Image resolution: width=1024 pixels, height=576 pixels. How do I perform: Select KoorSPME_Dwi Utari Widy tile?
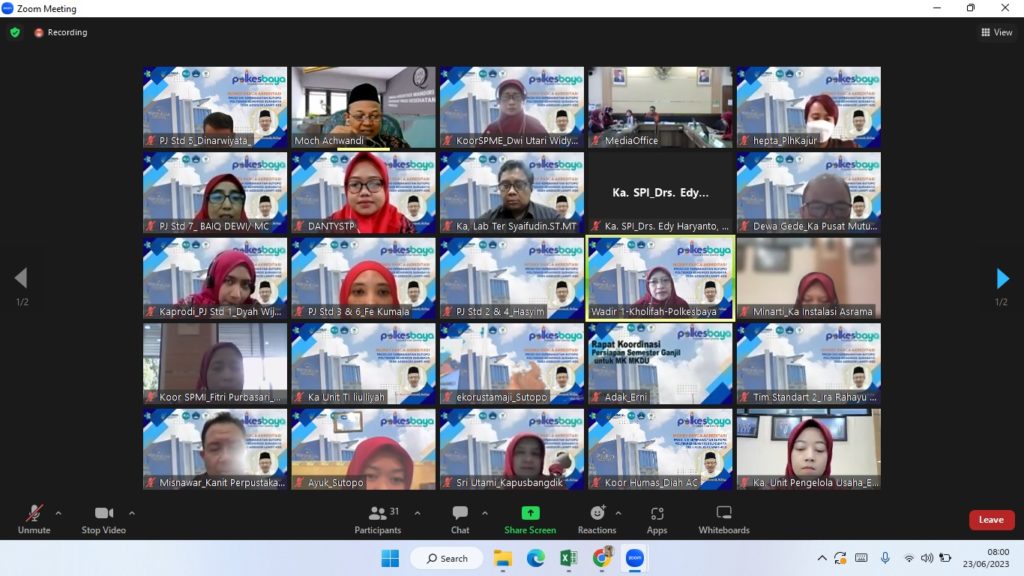(511, 107)
